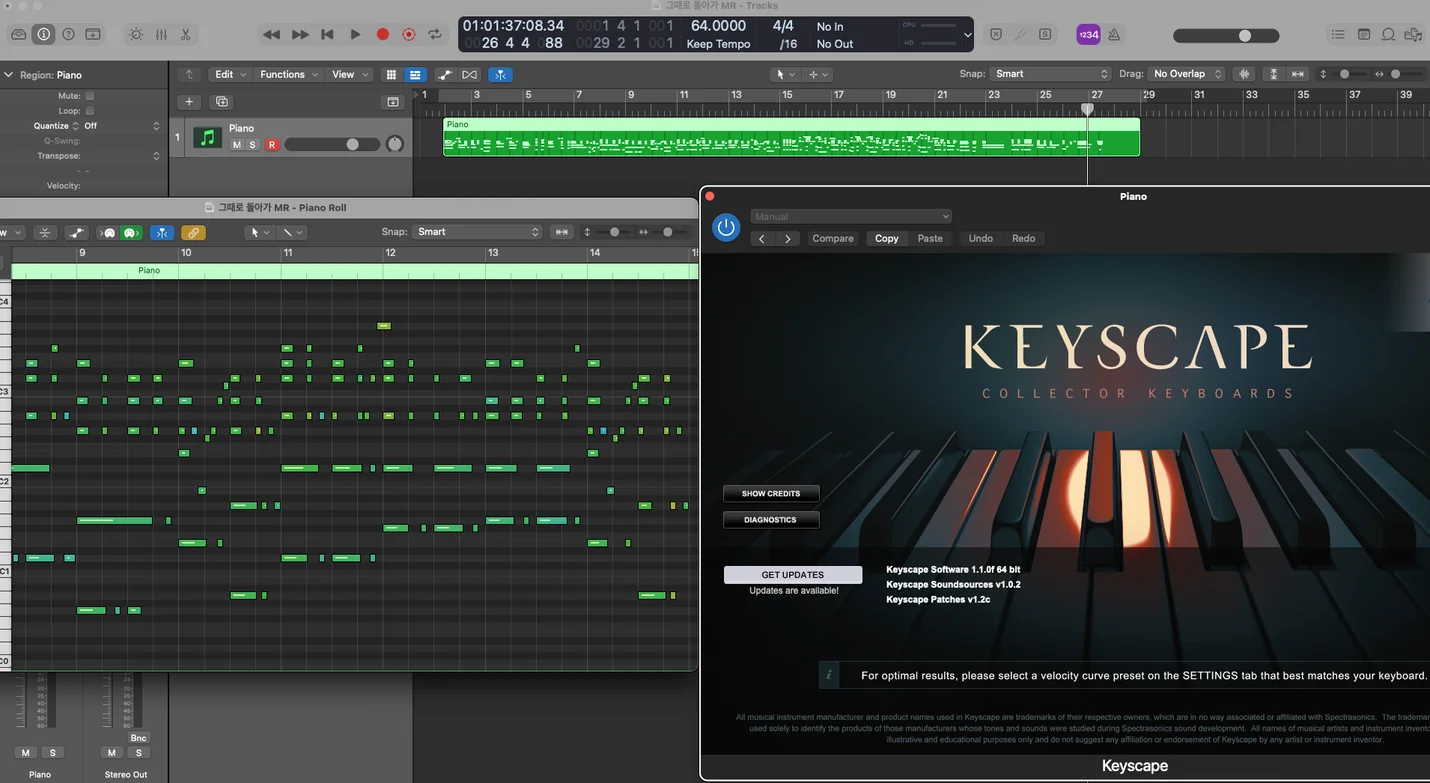Click Piano track instrument icon
1430x783 pixels.
207,138
